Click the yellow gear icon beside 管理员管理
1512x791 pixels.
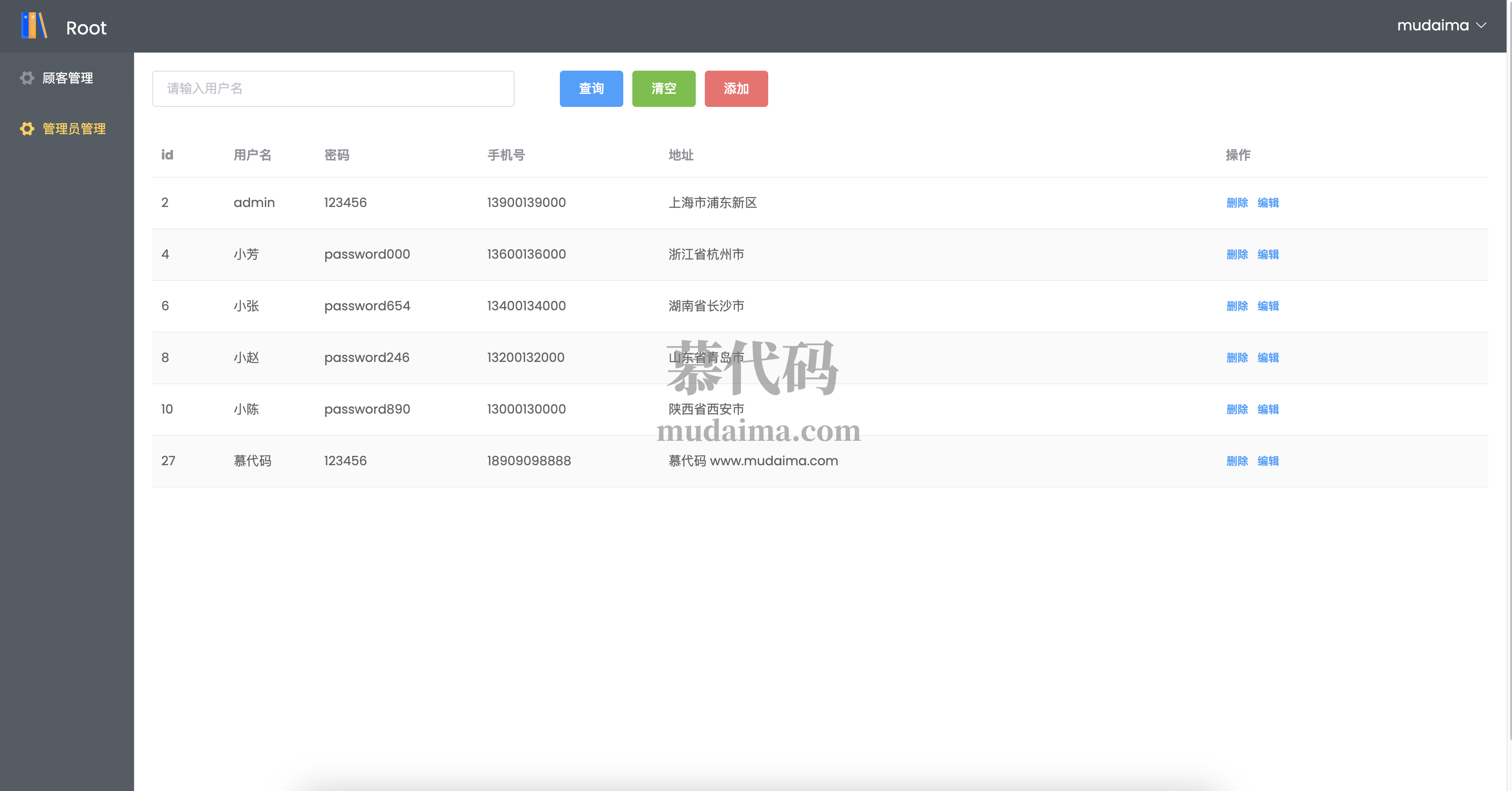tap(27, 129)
